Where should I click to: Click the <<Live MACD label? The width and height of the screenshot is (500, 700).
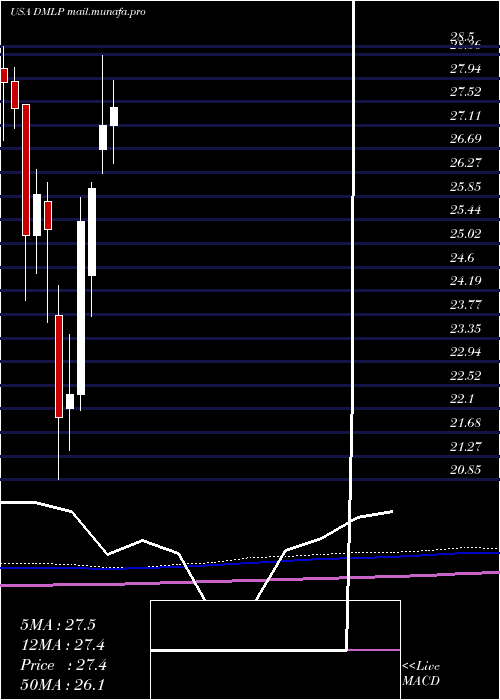(x=421, y=674)
